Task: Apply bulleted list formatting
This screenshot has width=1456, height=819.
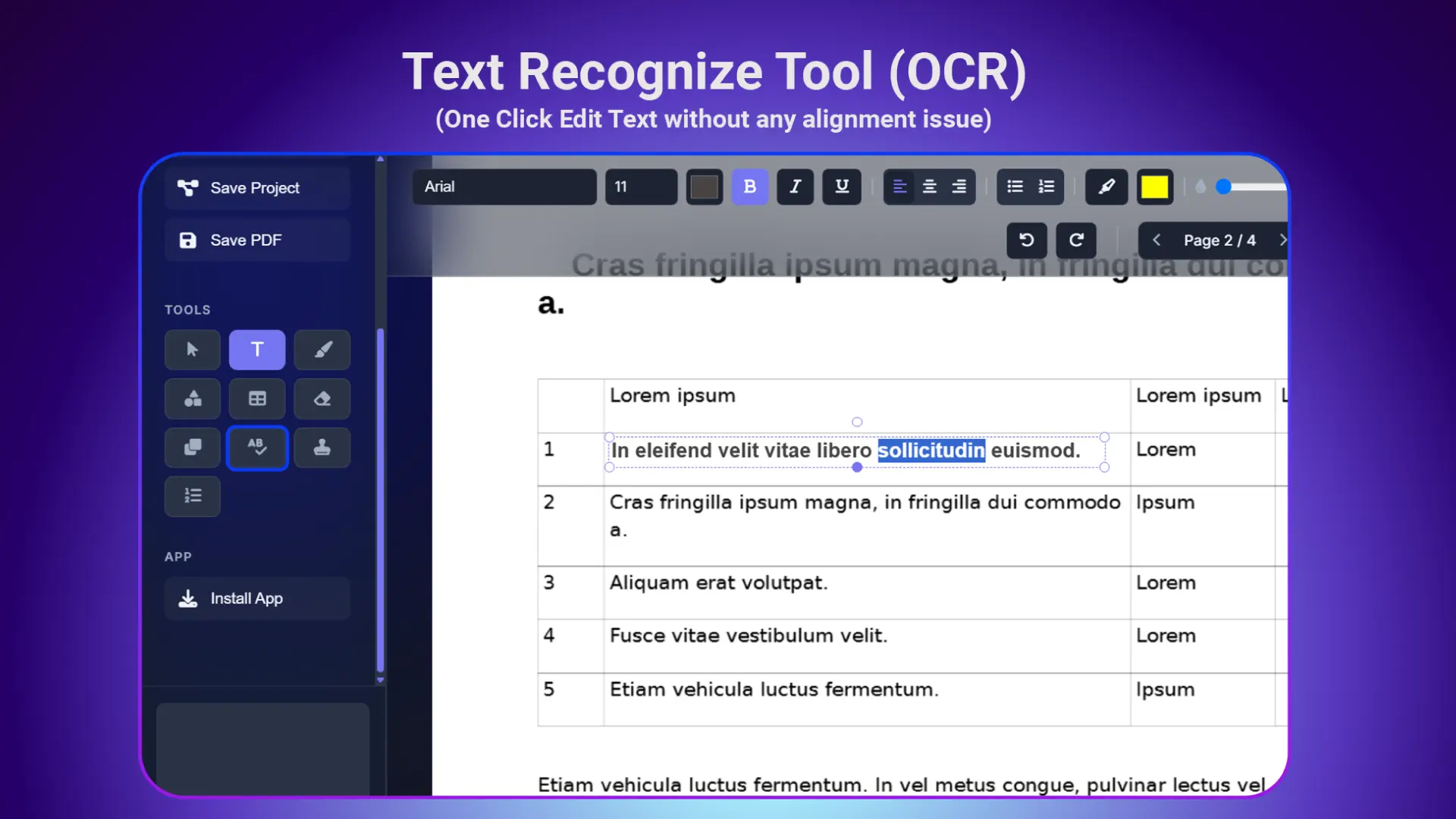Action: click(x=1014, y=187)
